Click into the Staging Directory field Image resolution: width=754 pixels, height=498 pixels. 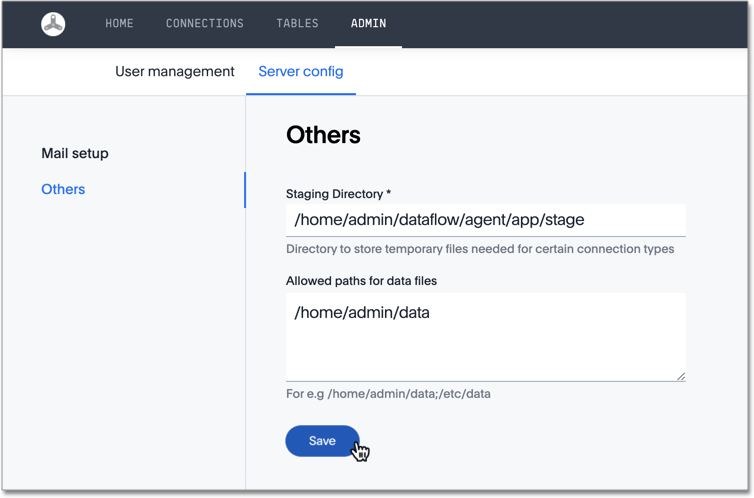point(485,220)
